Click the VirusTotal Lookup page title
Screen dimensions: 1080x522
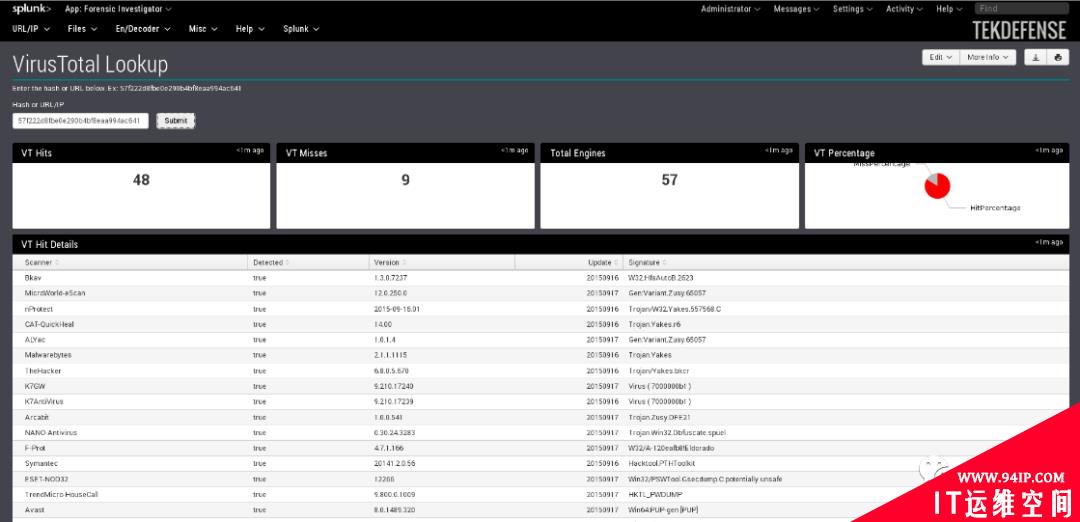click(90, 64)
